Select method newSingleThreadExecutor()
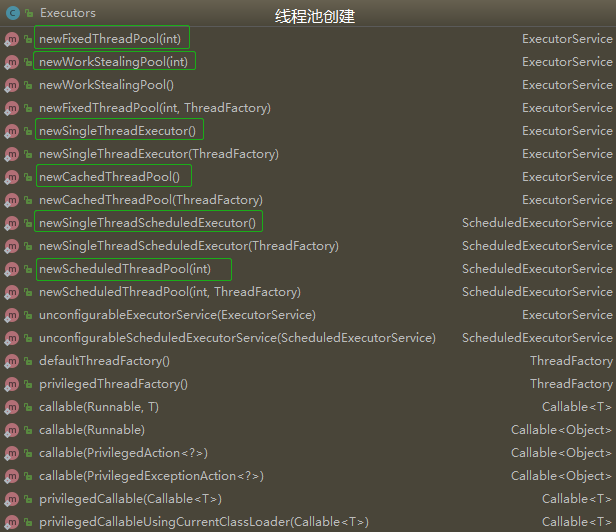 click(117, 131)
